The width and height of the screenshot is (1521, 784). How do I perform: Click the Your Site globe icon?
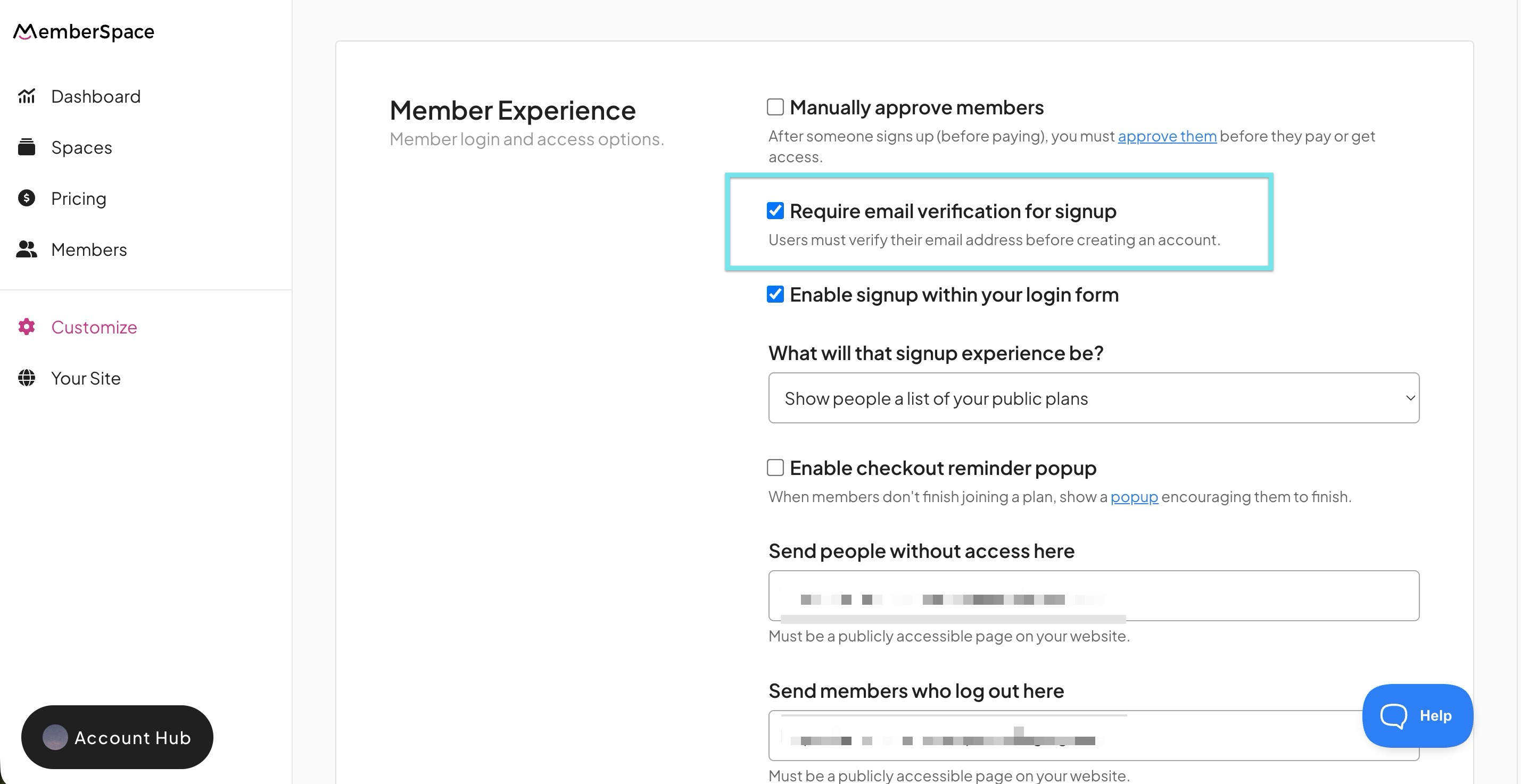click(27, 378)
